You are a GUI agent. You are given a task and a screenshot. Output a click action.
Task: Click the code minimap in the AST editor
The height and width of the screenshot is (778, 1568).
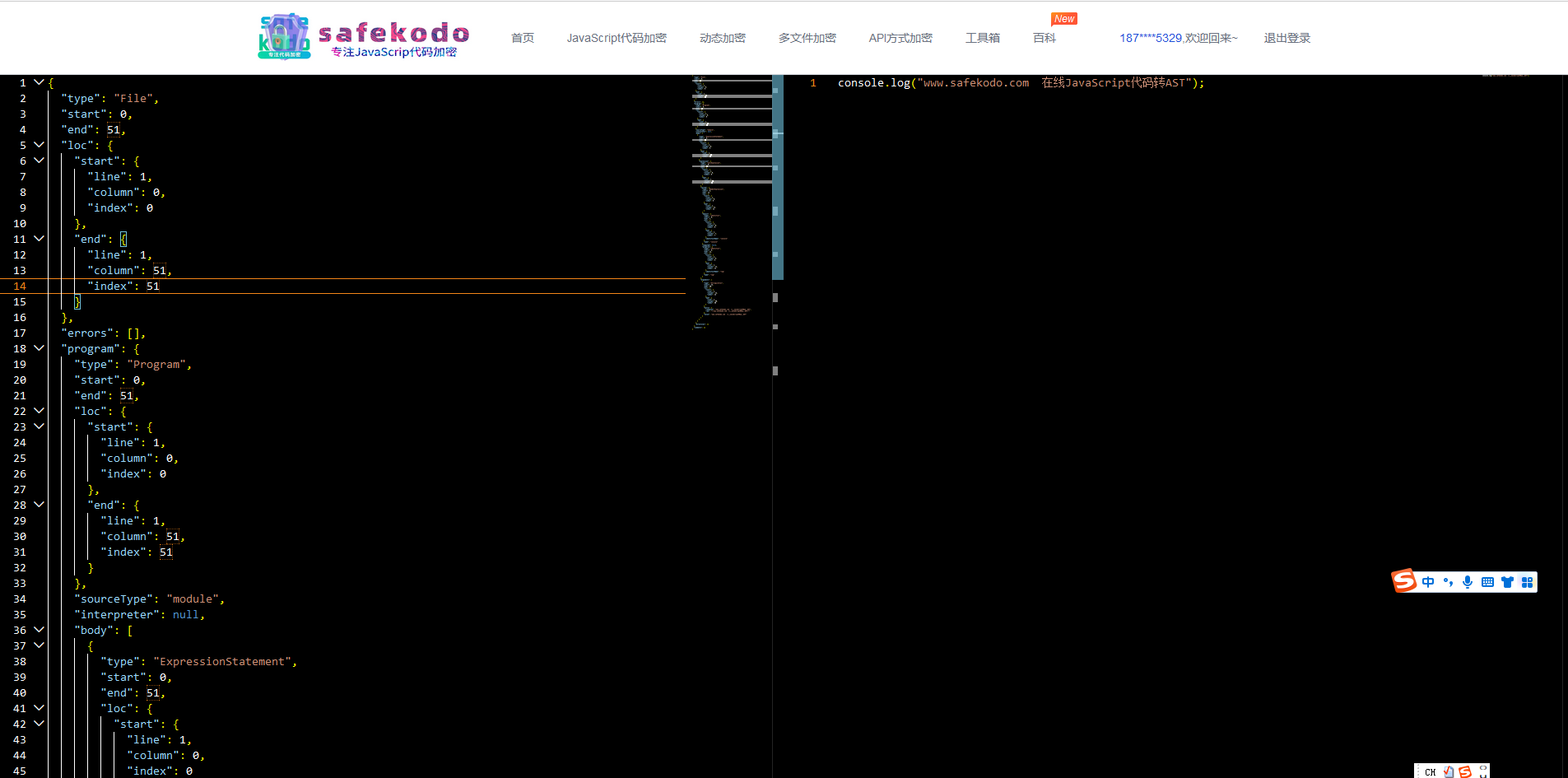click(x=732, y=202)
